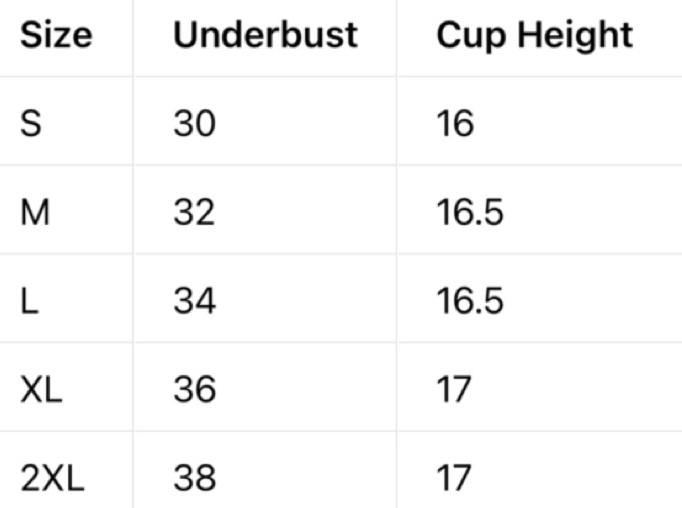This screenshot has height=508, width=682.
Task: Click the 16.5 cup height for size L
Action: tap(469, 301)
